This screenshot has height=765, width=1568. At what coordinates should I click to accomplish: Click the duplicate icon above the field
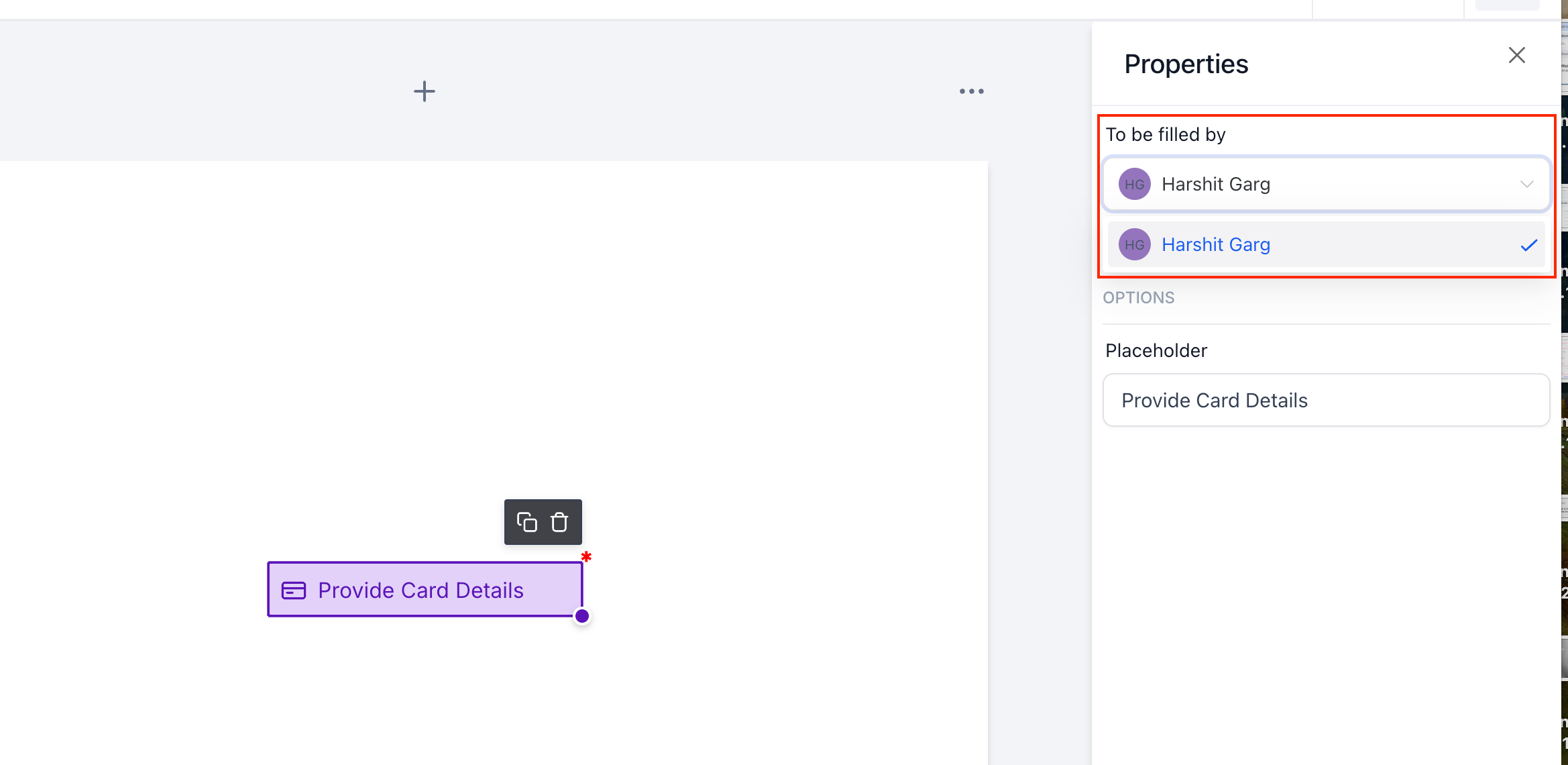pos(526,521)
